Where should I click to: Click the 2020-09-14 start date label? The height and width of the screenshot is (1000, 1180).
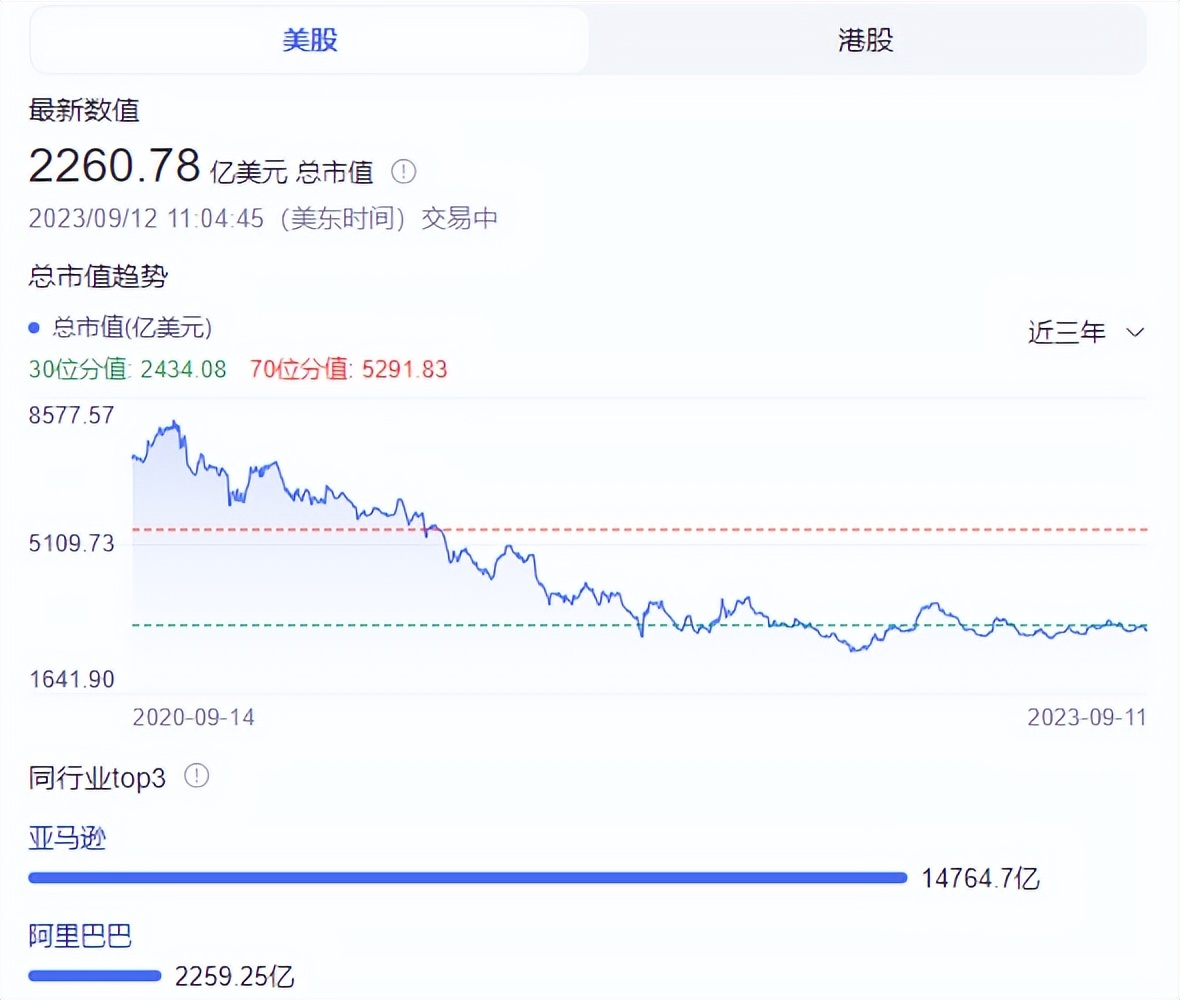point(194,717)
